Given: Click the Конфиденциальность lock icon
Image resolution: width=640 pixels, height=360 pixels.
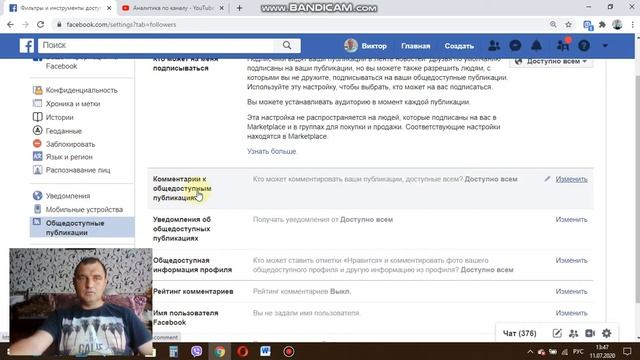Looking at the screenshot, I should [x=38, y=90].
